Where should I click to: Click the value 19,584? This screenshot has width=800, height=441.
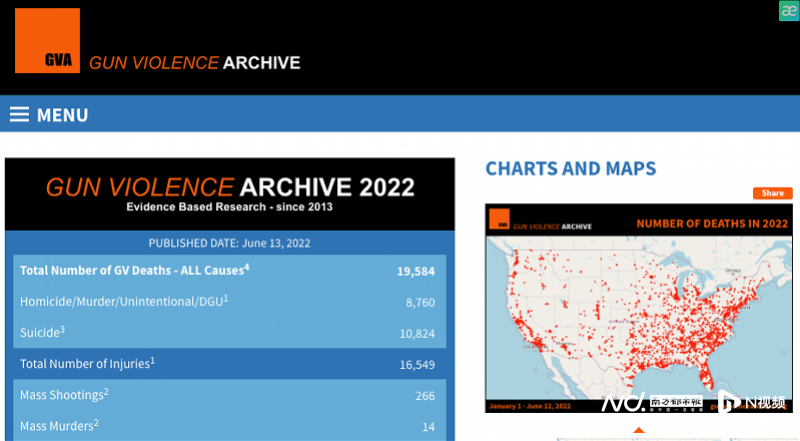(416, 272)
